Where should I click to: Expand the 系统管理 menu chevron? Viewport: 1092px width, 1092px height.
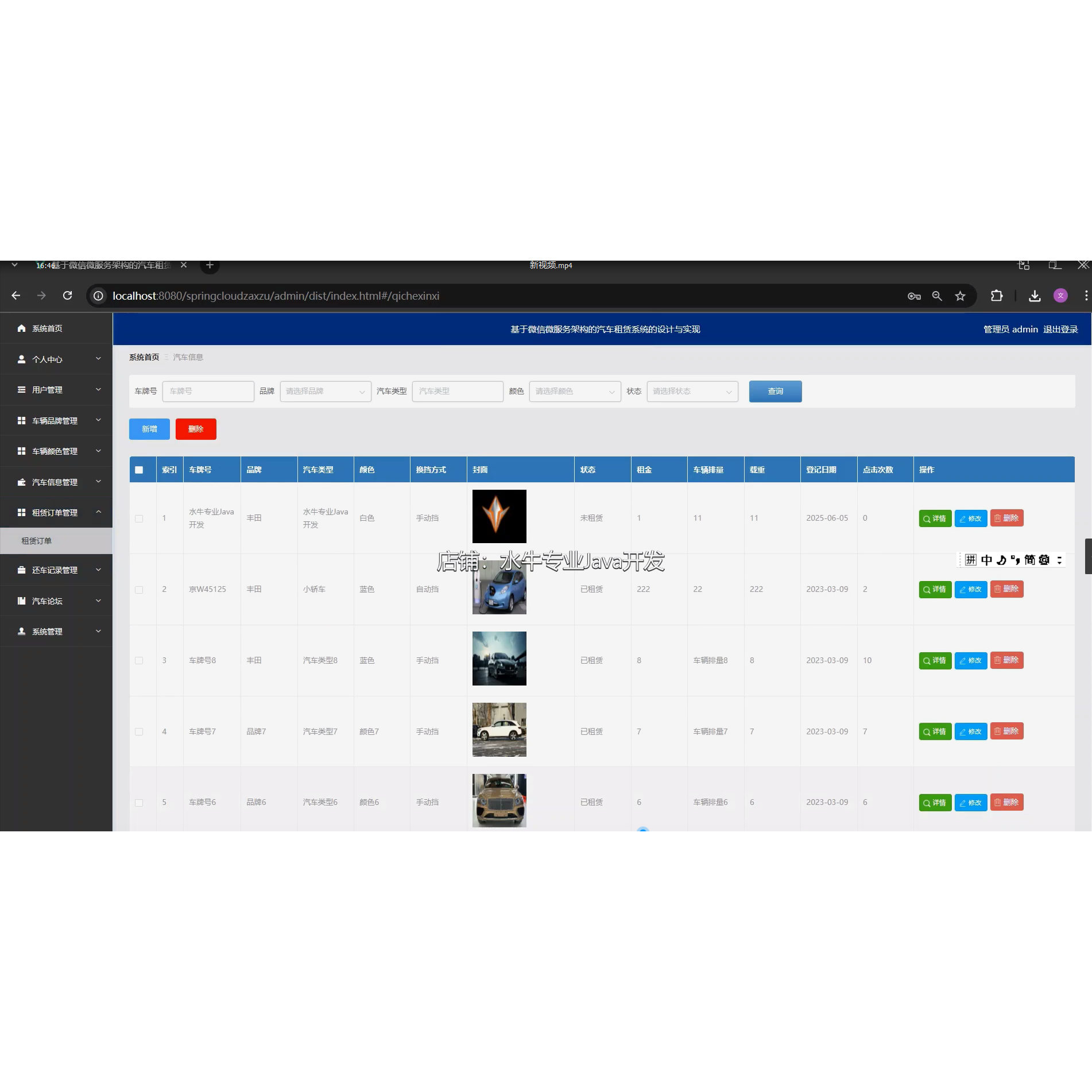pyautogui.click(x=98, y=631)
